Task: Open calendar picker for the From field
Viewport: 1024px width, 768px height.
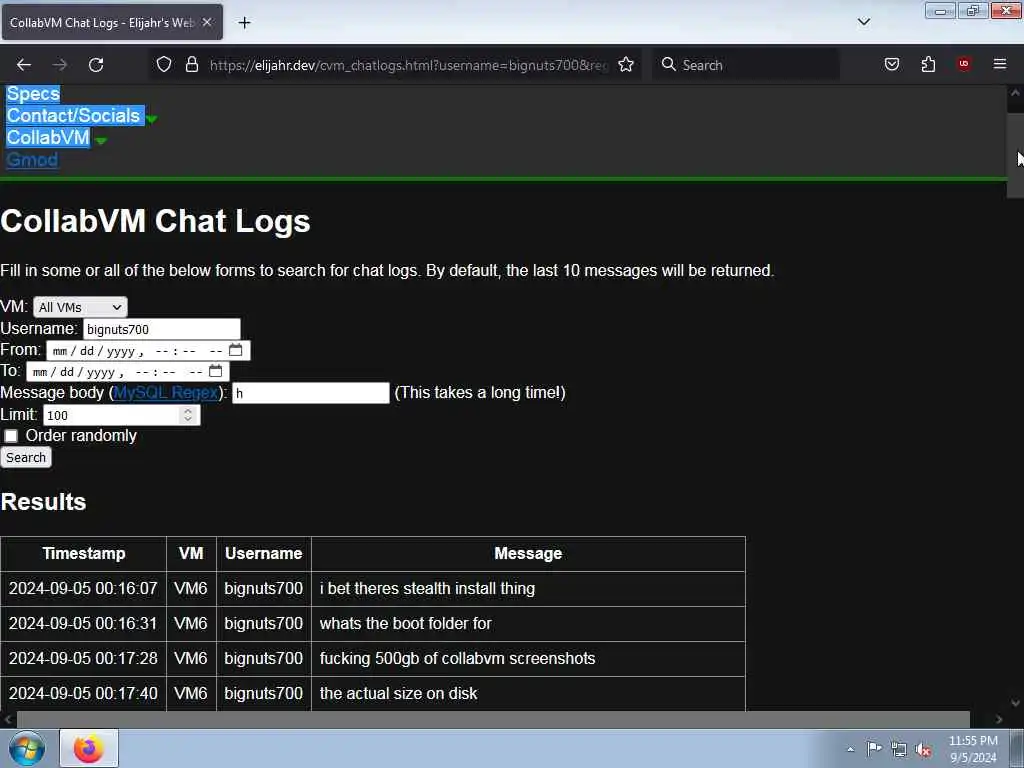Action: pyautogui.click(x=236, y=351)
